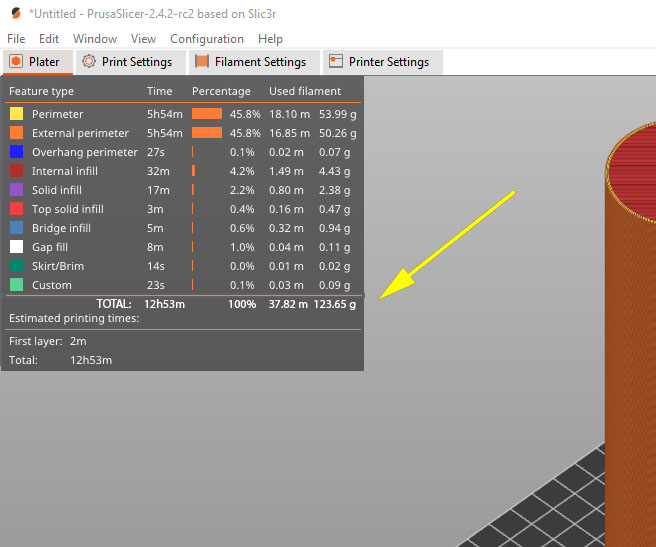The width and height of the screenshot is (656, 547).
Task: Toggle Overhang perimeter blue swatch
Action: tap(16, 152)
